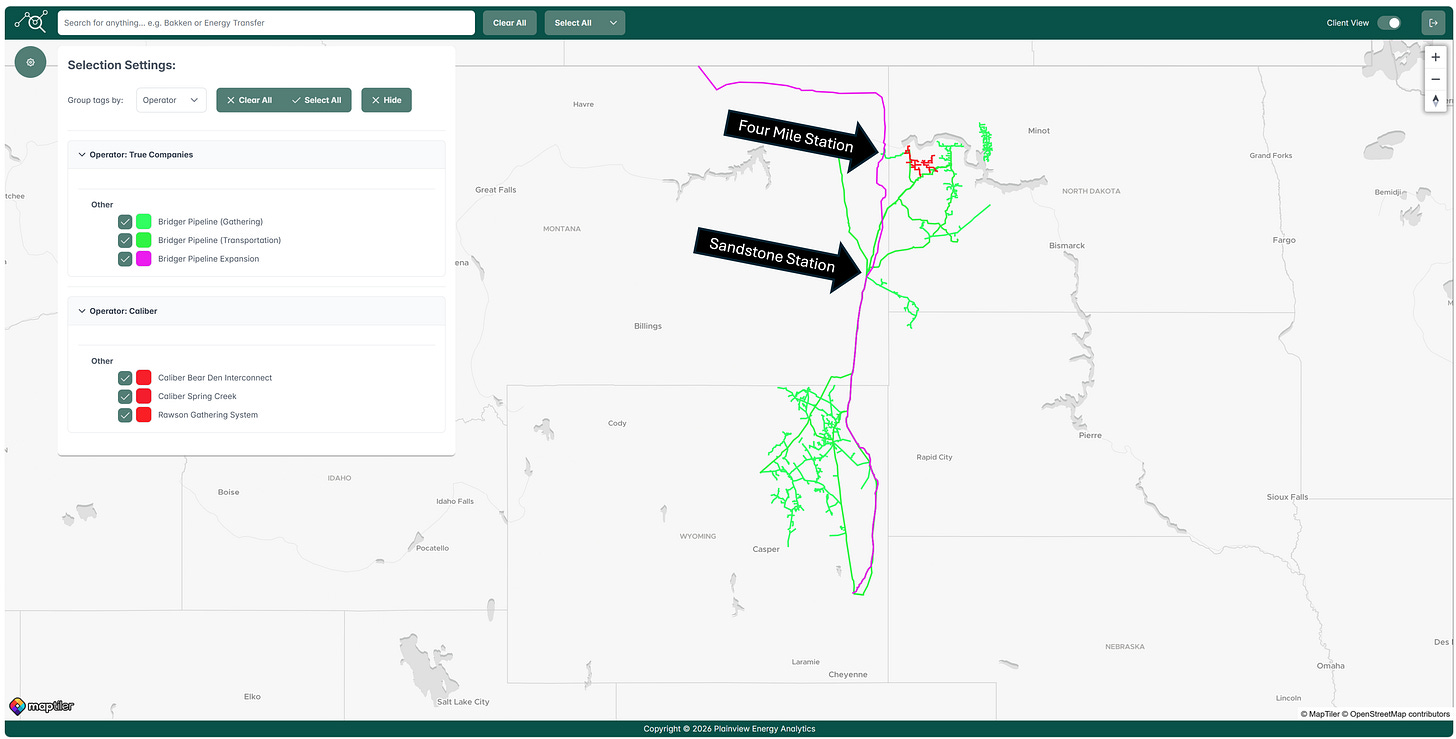
Task: Click the Minot city label on map
Action: point(1039,131)
